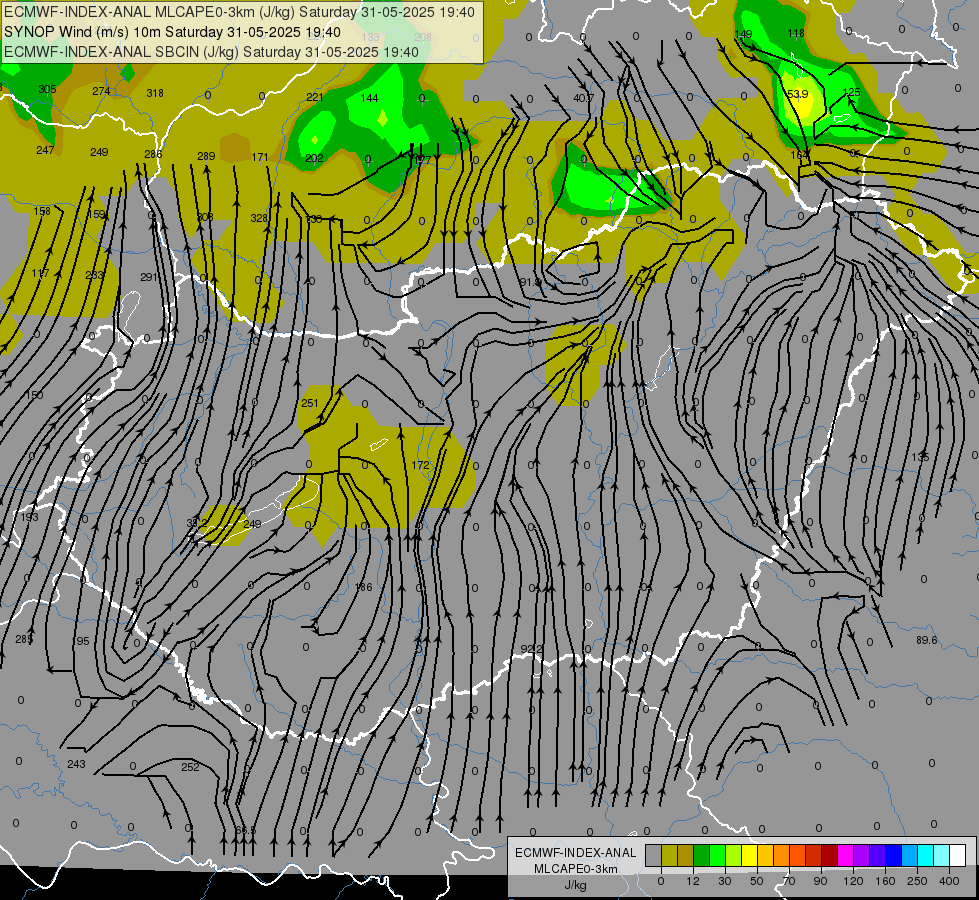Click the map value 92.2
This screenshot has height=900, width=979.
click(532, 650)
